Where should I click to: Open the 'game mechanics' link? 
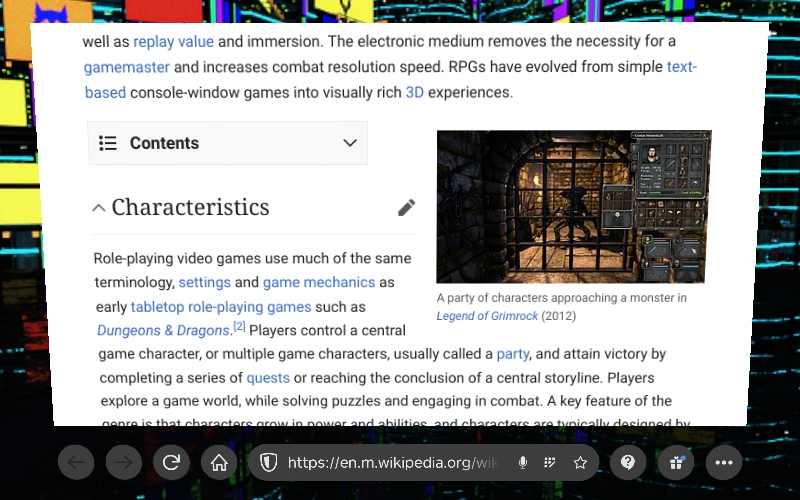tap(319, 282)
